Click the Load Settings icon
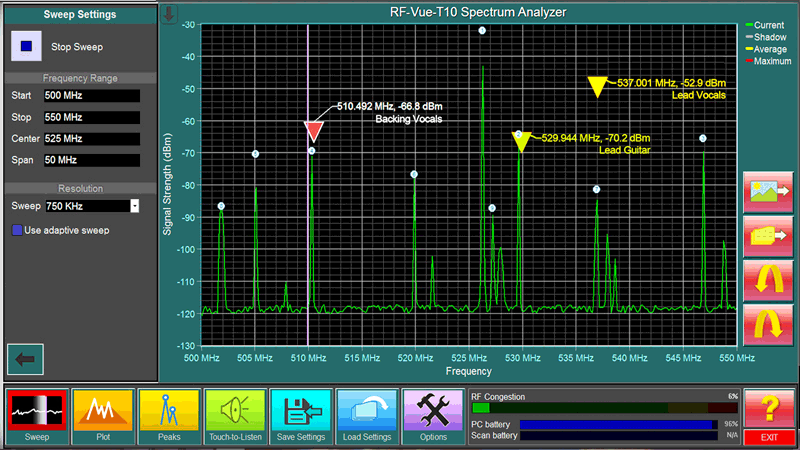 tap(367, 416)
